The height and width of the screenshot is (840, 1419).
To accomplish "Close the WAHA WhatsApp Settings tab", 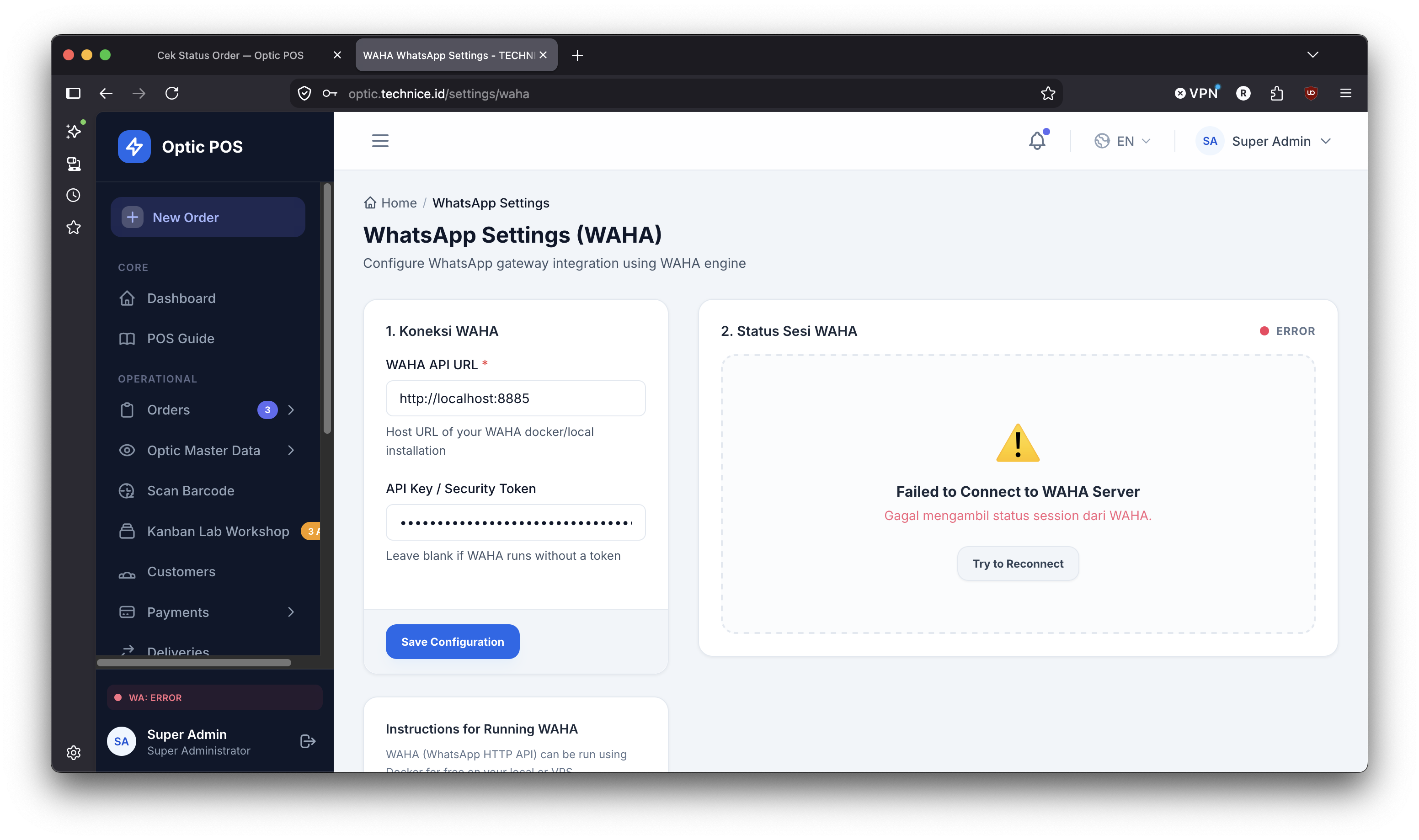I will coord(543,55).
